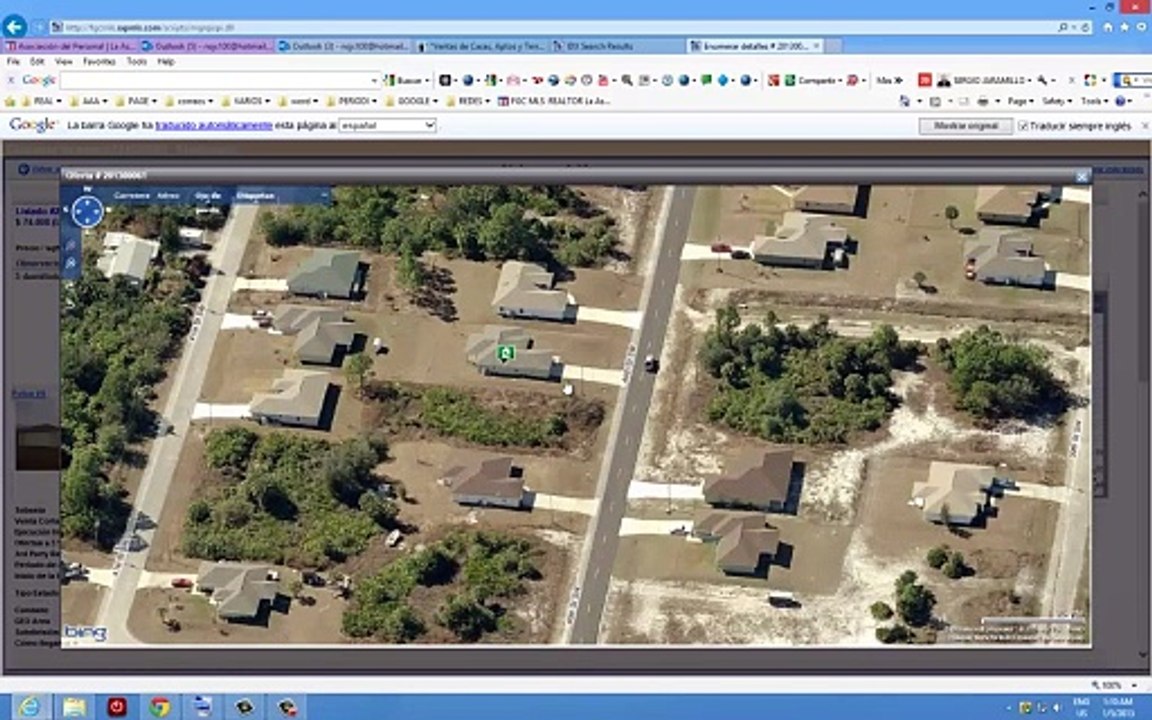Click the Bing logo on map
This screenshot has height=720, width=1152.
pyautogui.click(x=85, y=632)
